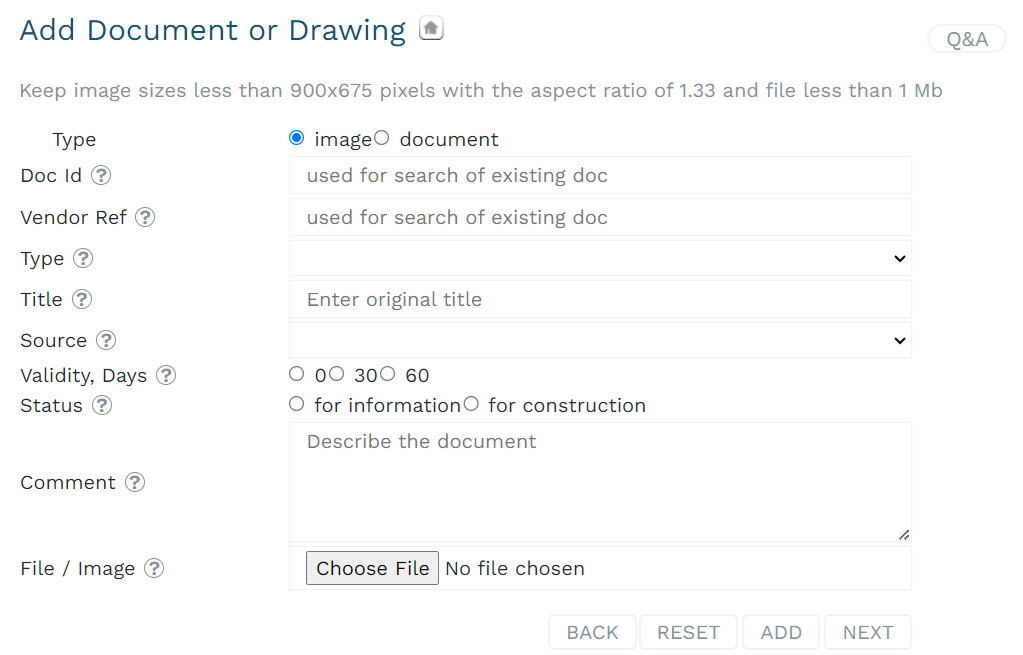
Task: Click the Status help icon
Action: (x=102, y=406)
